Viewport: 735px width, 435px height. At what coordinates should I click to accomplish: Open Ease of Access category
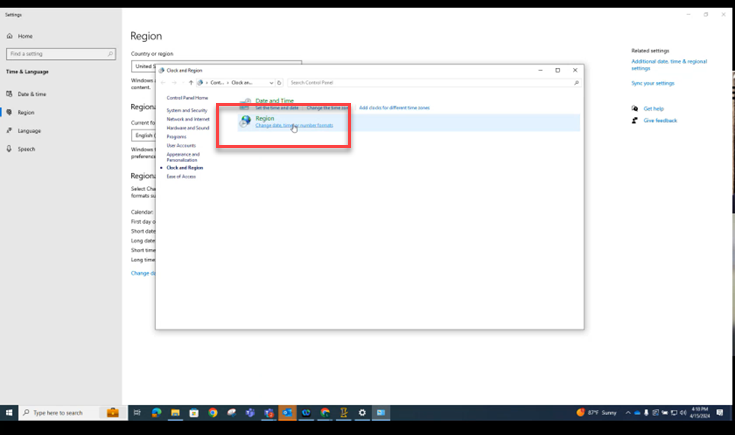tap(181, 177)
